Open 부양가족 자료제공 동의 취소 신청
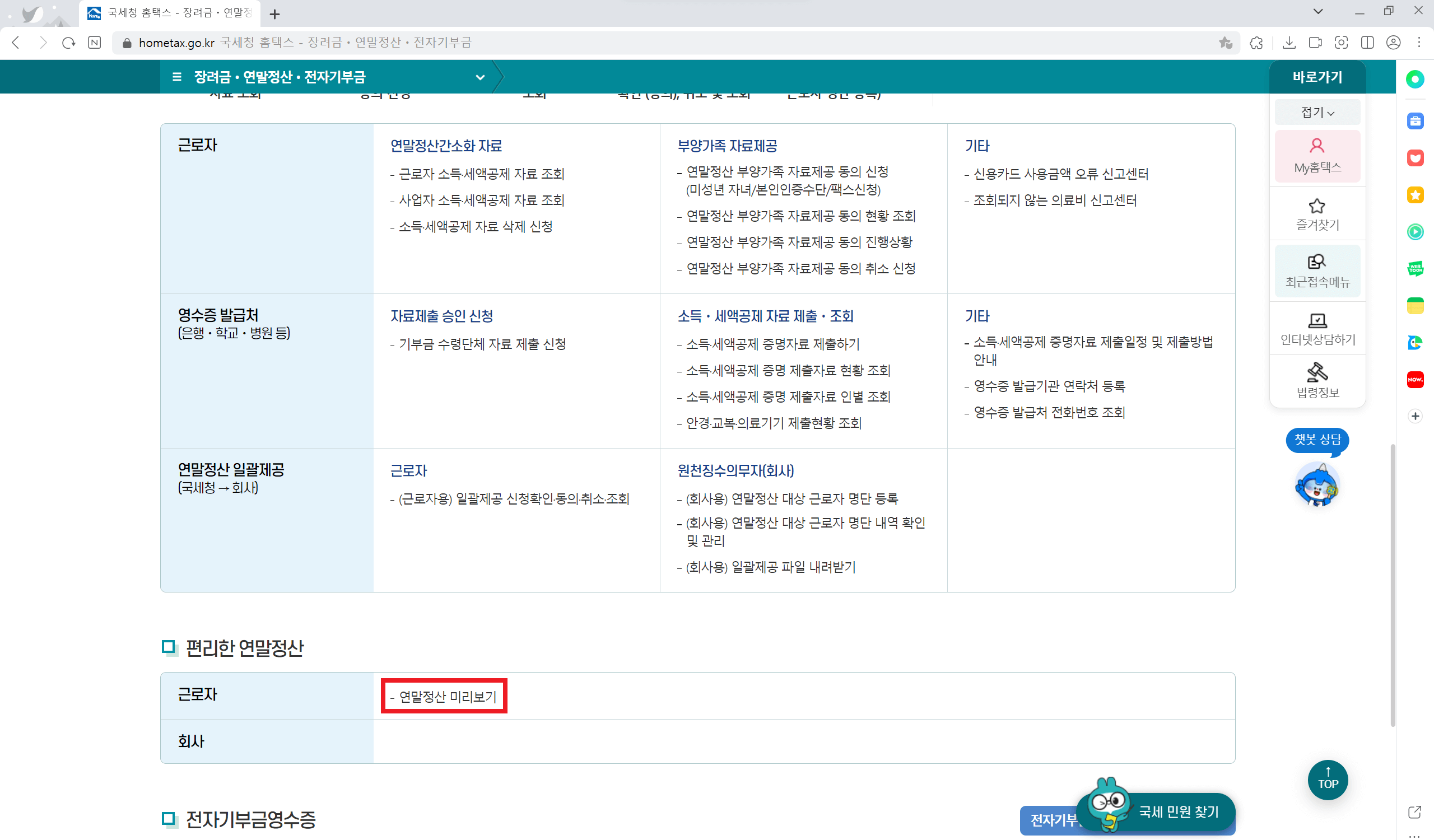 [800, 268]
